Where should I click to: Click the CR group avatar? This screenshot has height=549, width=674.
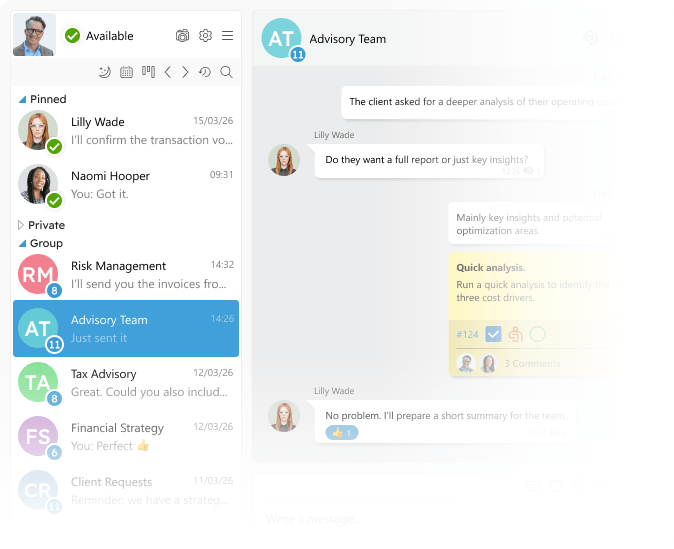pos(38,490)
